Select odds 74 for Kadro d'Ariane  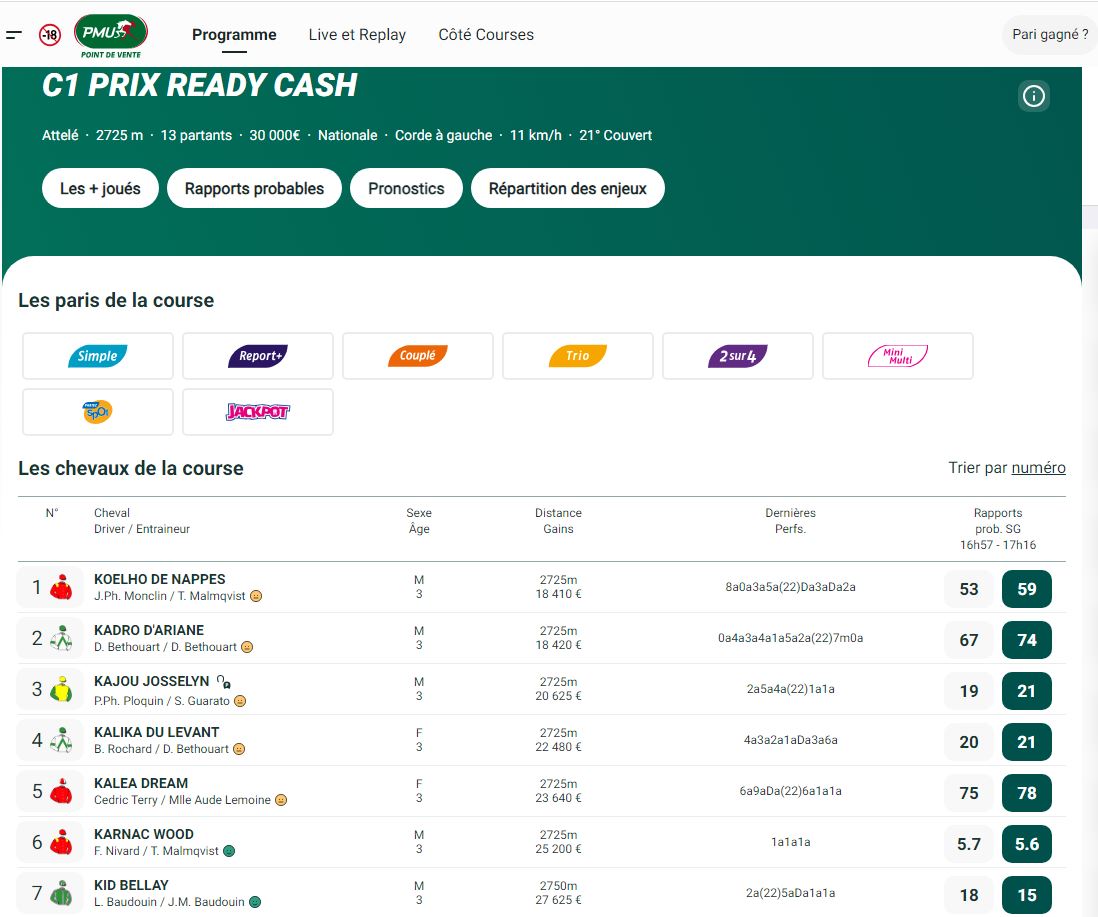click(x=1027, y=640)
